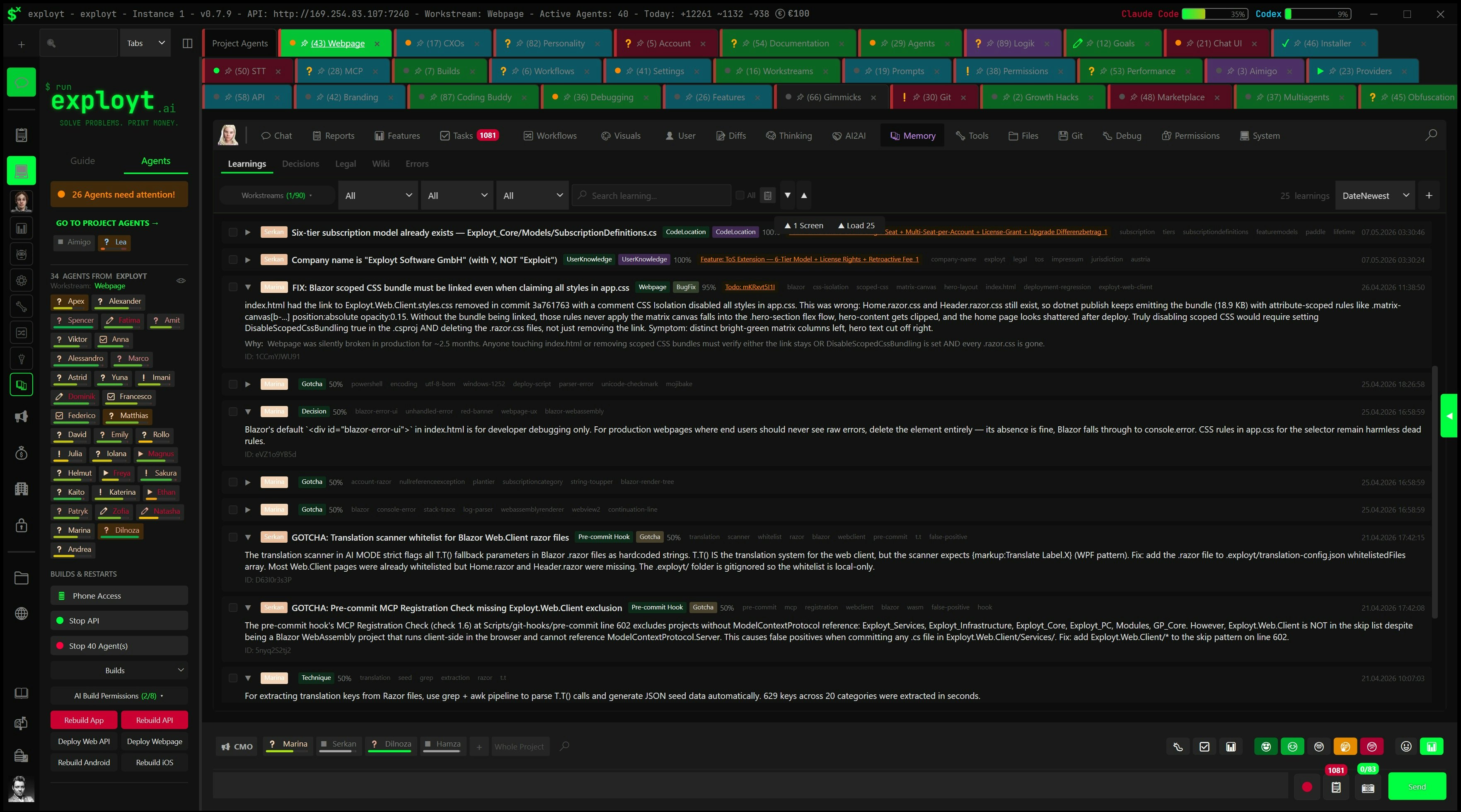1461x812 pixels.
Task: Open the chat bubble sidebar icon
Action: 22,83
